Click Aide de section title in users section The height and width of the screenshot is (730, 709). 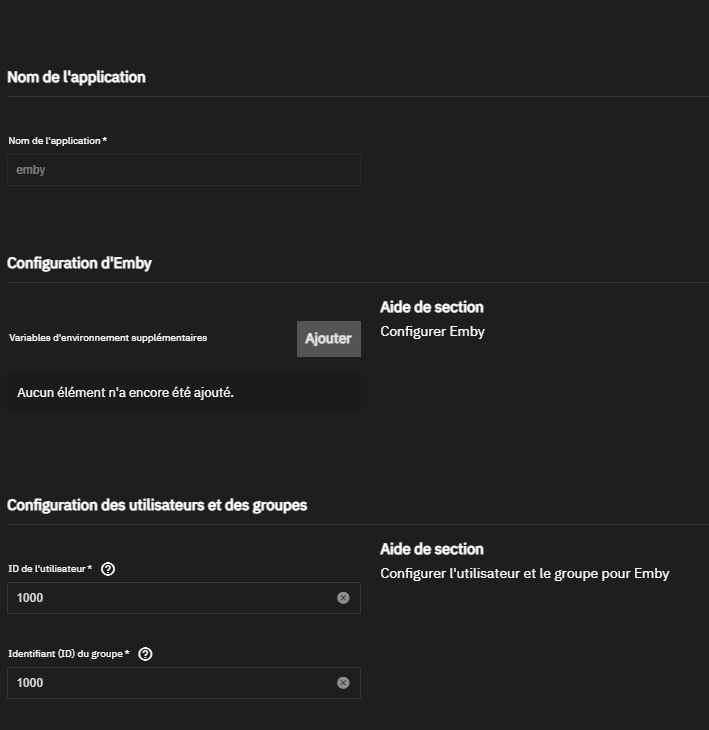pos(431,549)
